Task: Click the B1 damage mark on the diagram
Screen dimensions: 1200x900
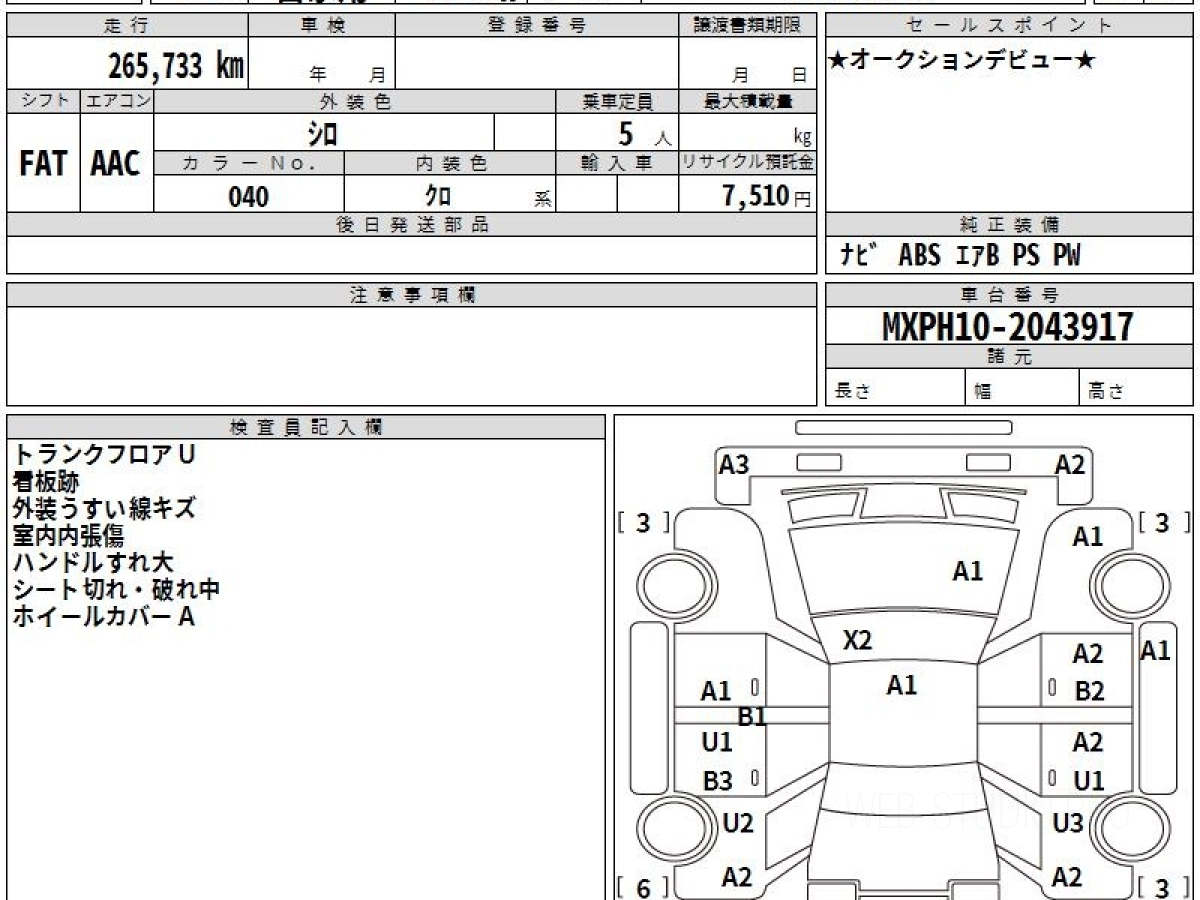Action: 752,715
